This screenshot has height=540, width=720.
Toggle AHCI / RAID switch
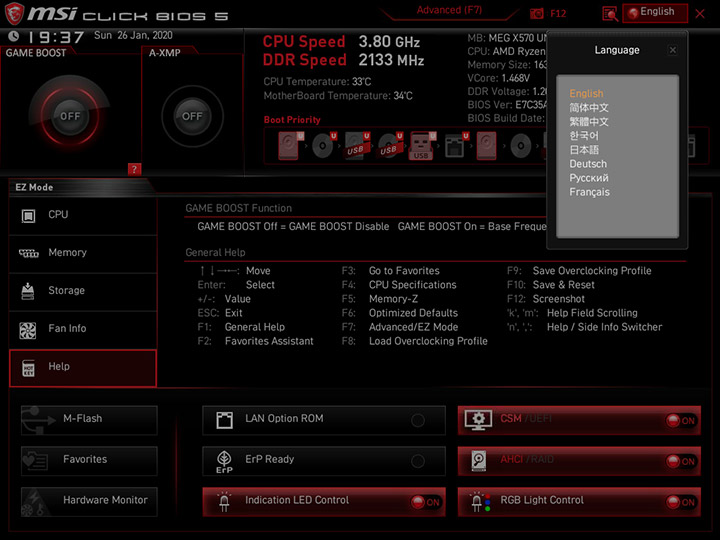[x=681, y=461]
